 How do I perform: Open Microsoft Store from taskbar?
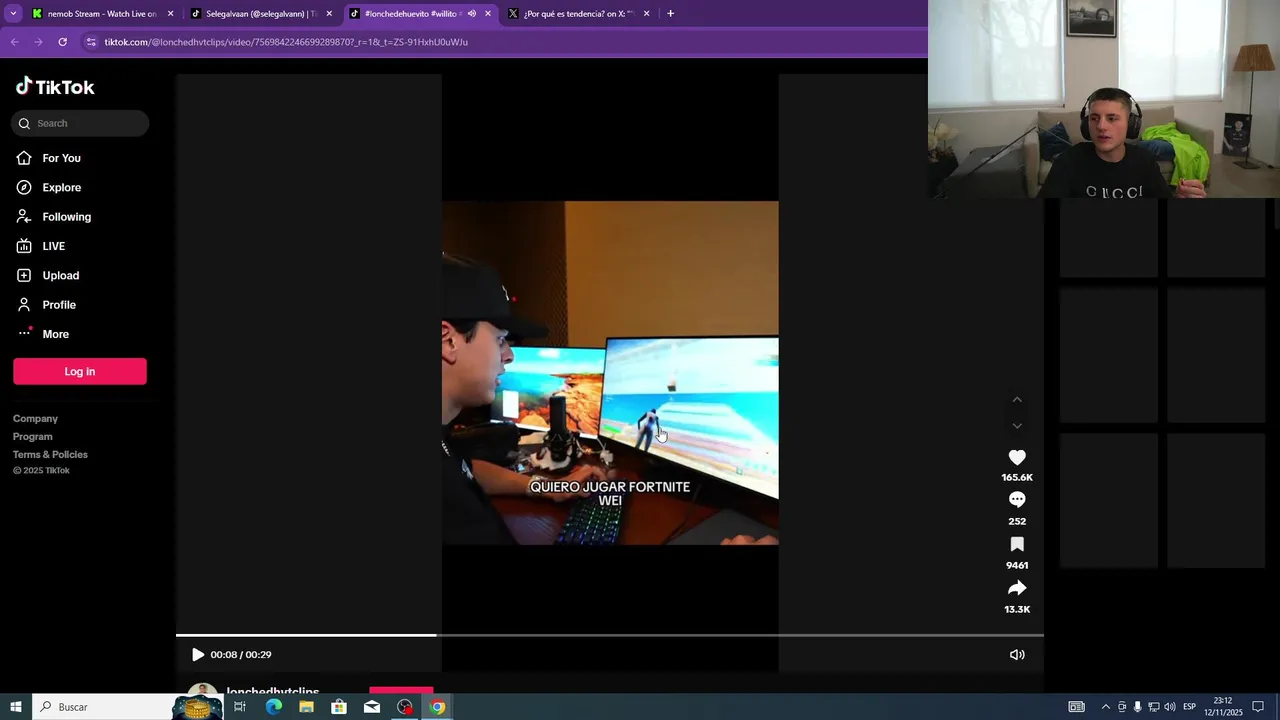(x=339, y=707)
